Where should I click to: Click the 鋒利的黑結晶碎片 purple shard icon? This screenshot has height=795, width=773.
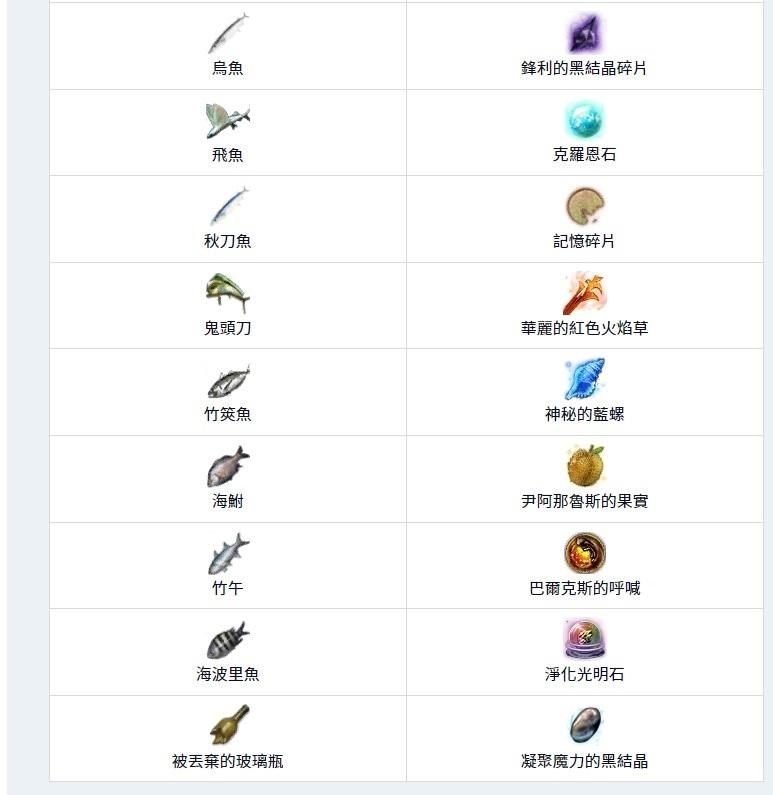(x=584, y=34)
